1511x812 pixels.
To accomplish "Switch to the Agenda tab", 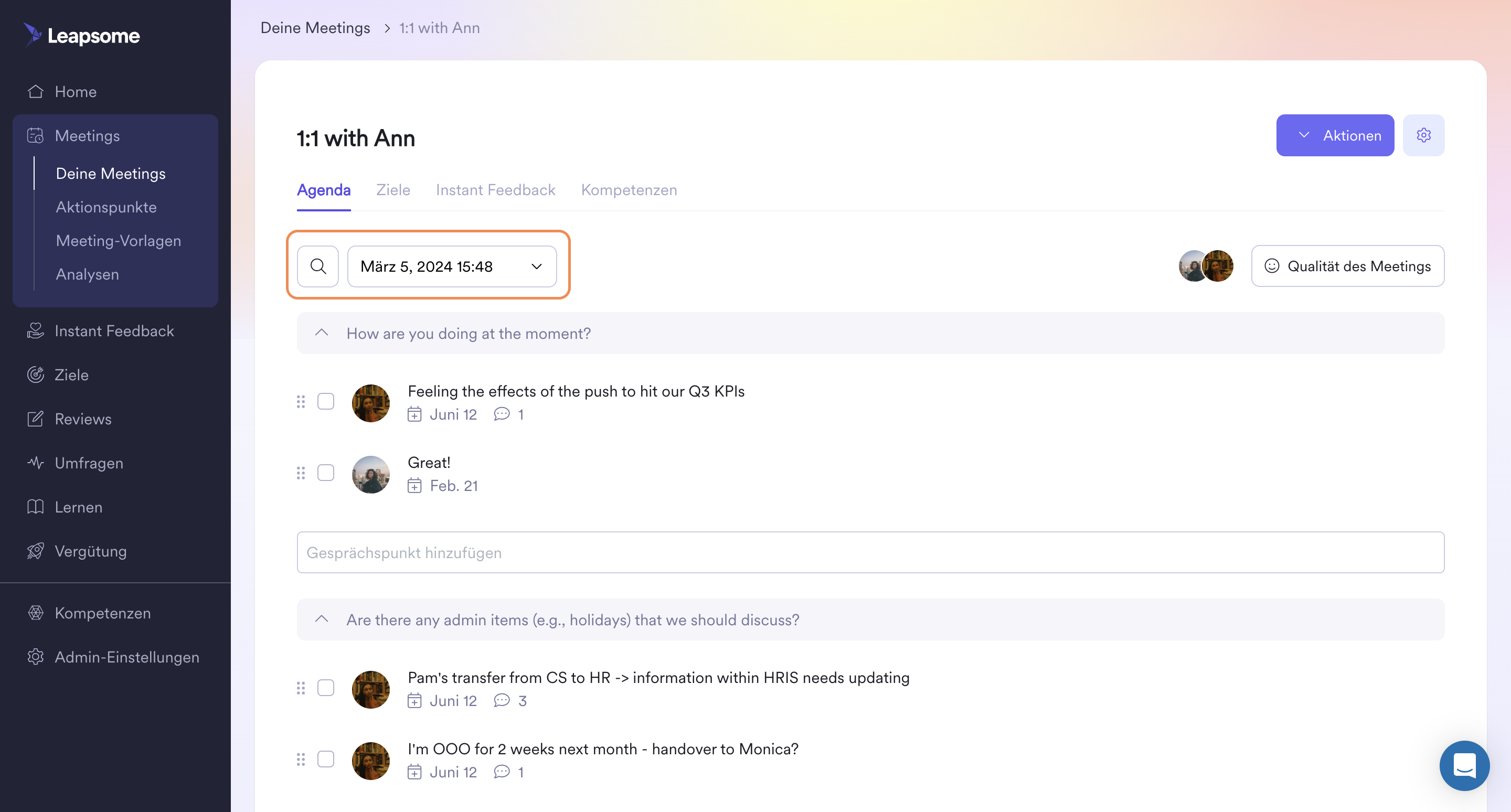I will tap(324, 190).
